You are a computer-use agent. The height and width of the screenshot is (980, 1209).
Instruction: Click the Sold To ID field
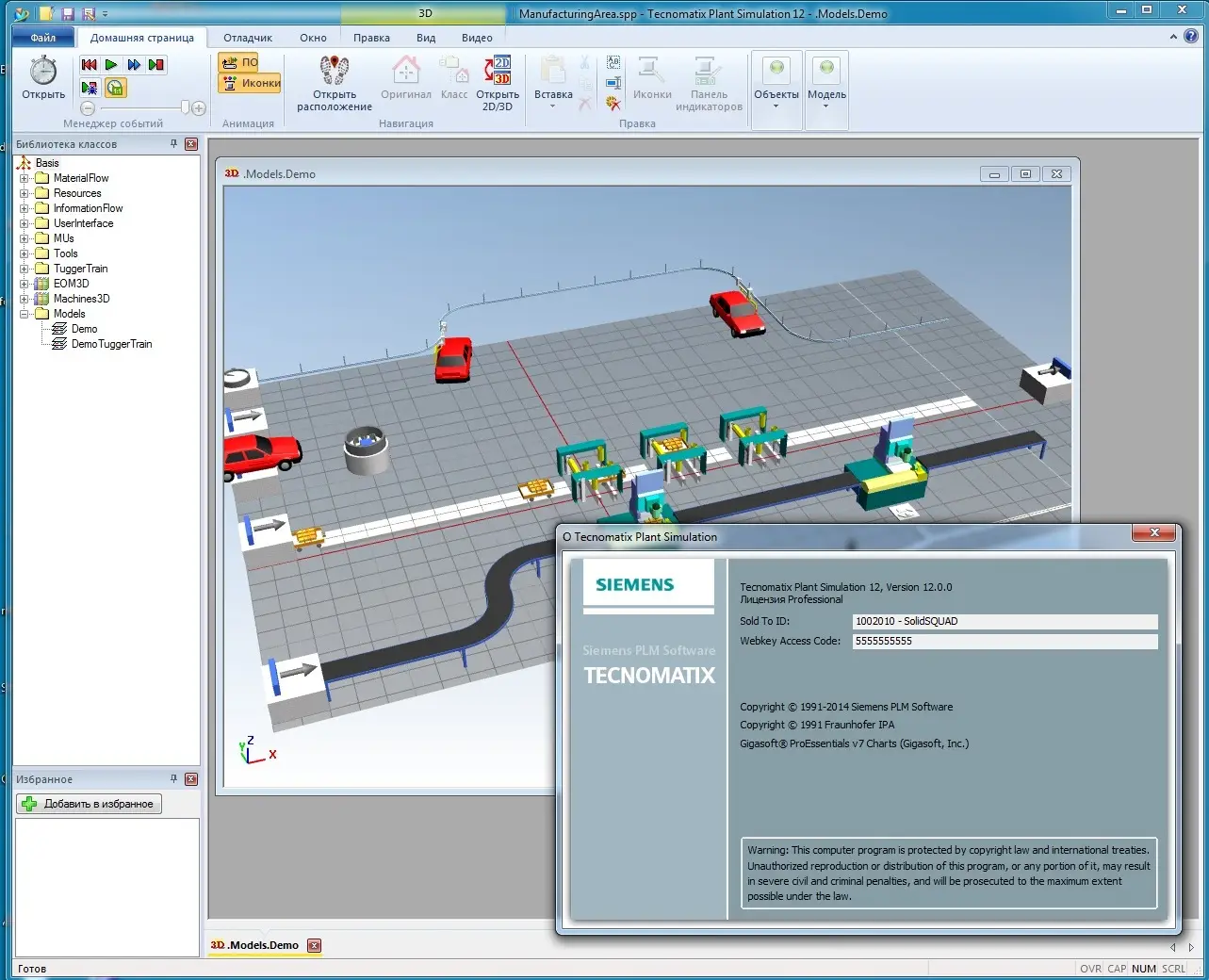(x=1005, y=621)
